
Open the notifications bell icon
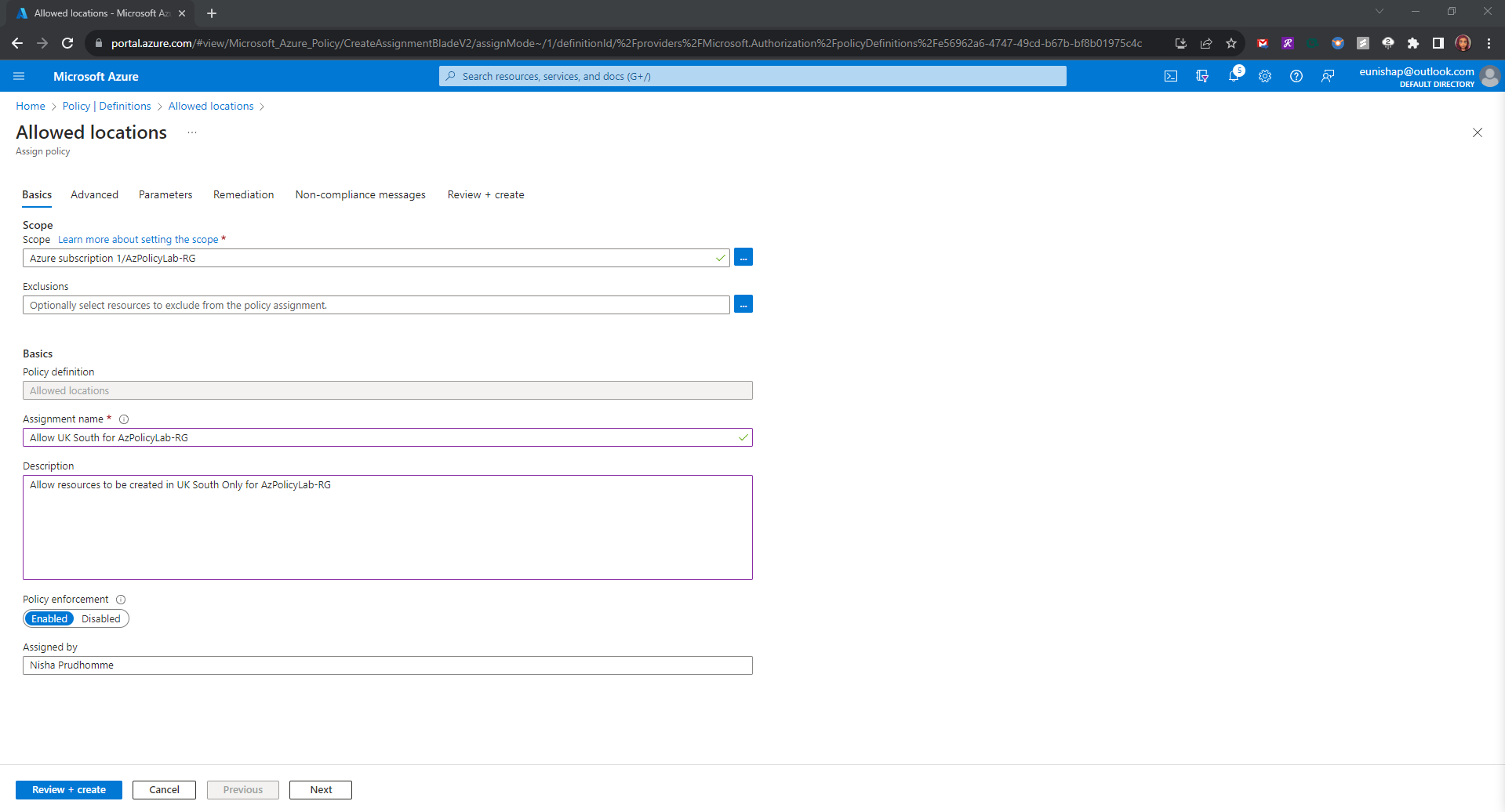(x=1234, y=76)
